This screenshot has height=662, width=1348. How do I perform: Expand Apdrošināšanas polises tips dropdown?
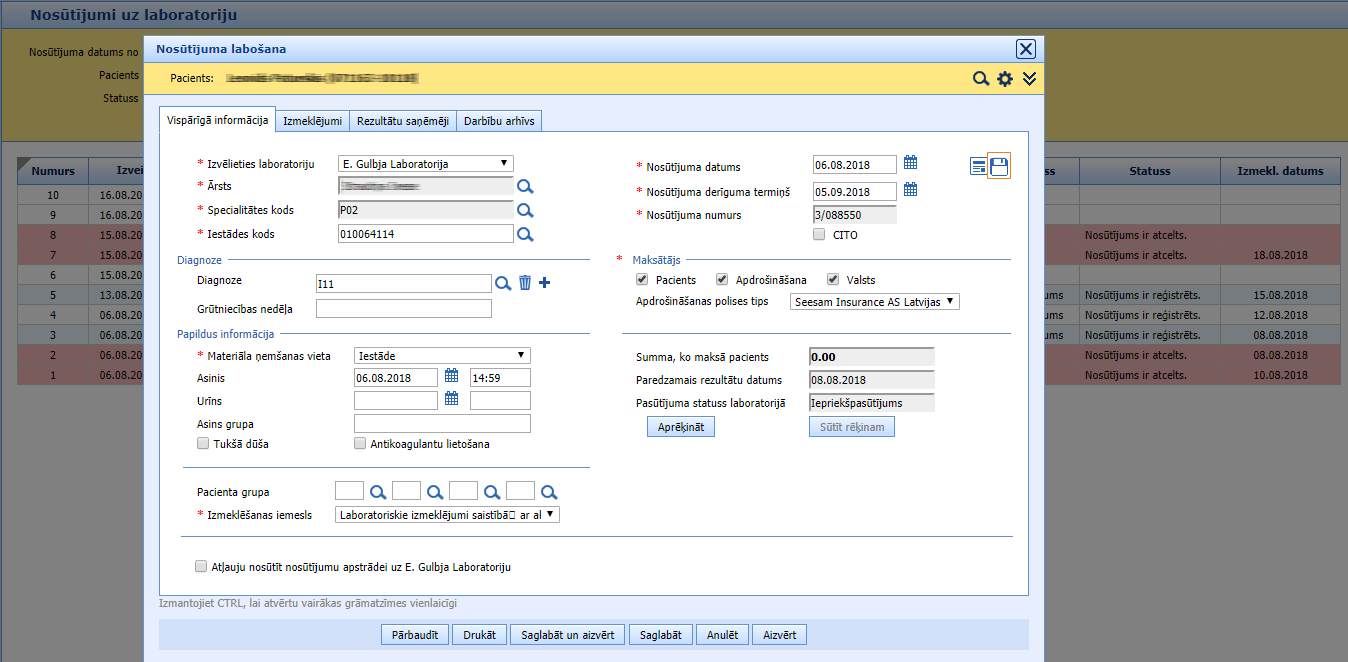[874, 301]
